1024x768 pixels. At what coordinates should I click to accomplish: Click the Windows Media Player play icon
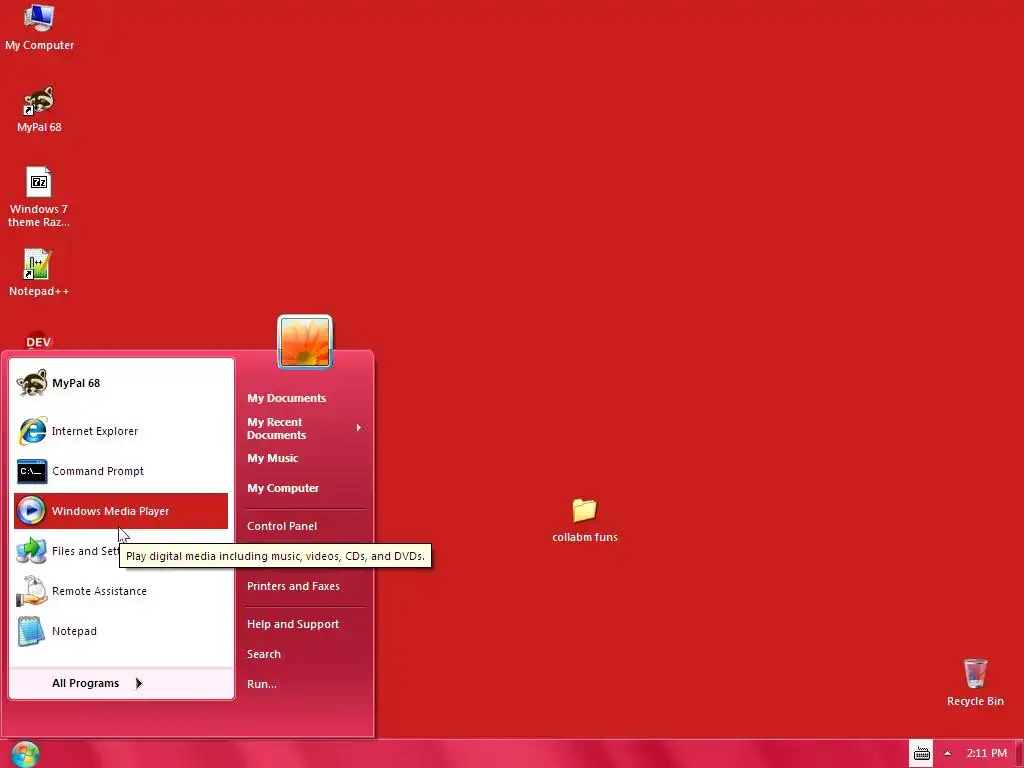point(31,511)
